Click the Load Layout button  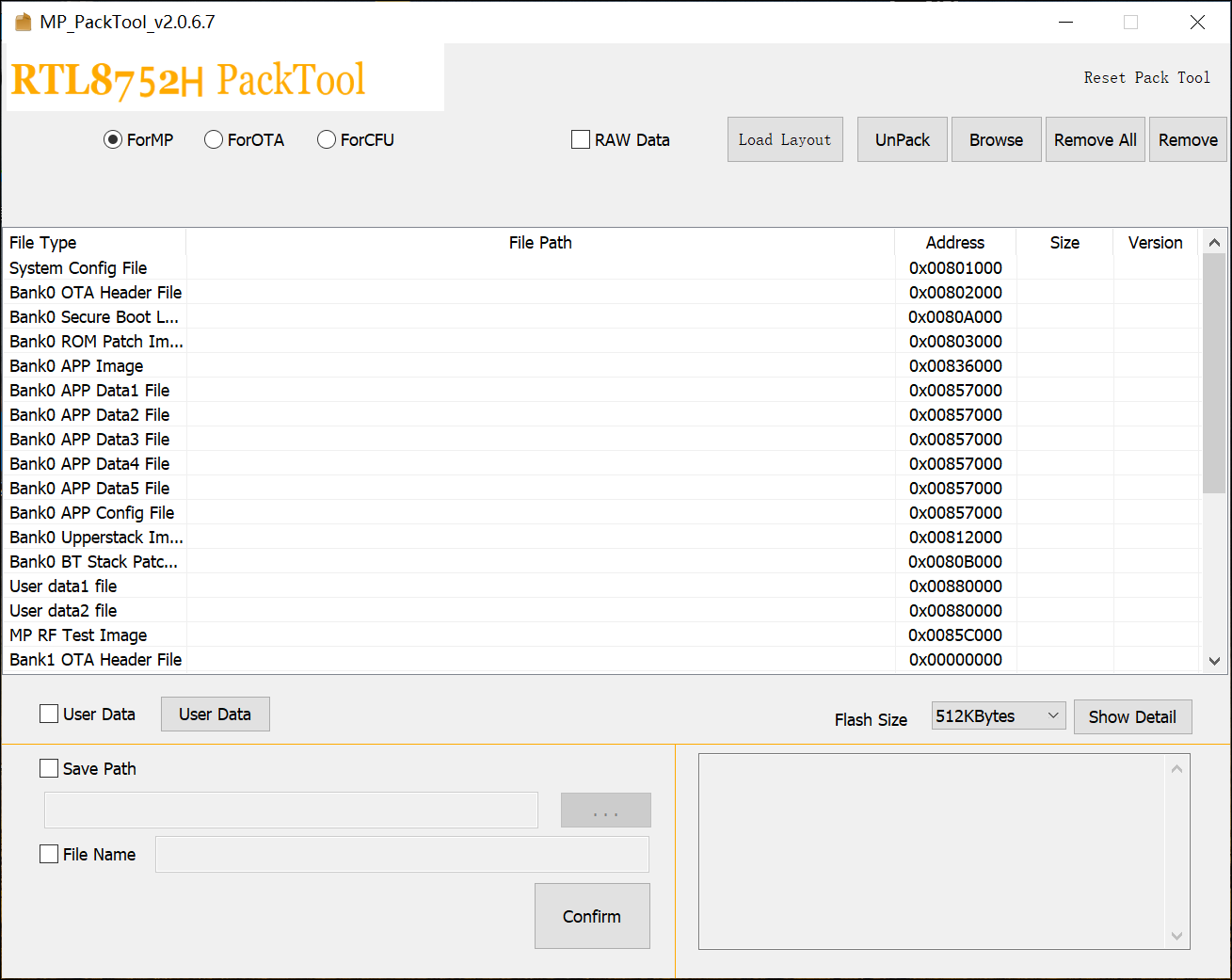tap(785, 139)
